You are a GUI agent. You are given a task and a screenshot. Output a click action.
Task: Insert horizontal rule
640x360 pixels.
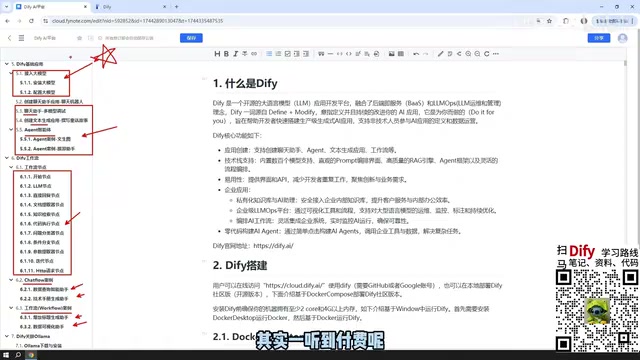point(330,53)
